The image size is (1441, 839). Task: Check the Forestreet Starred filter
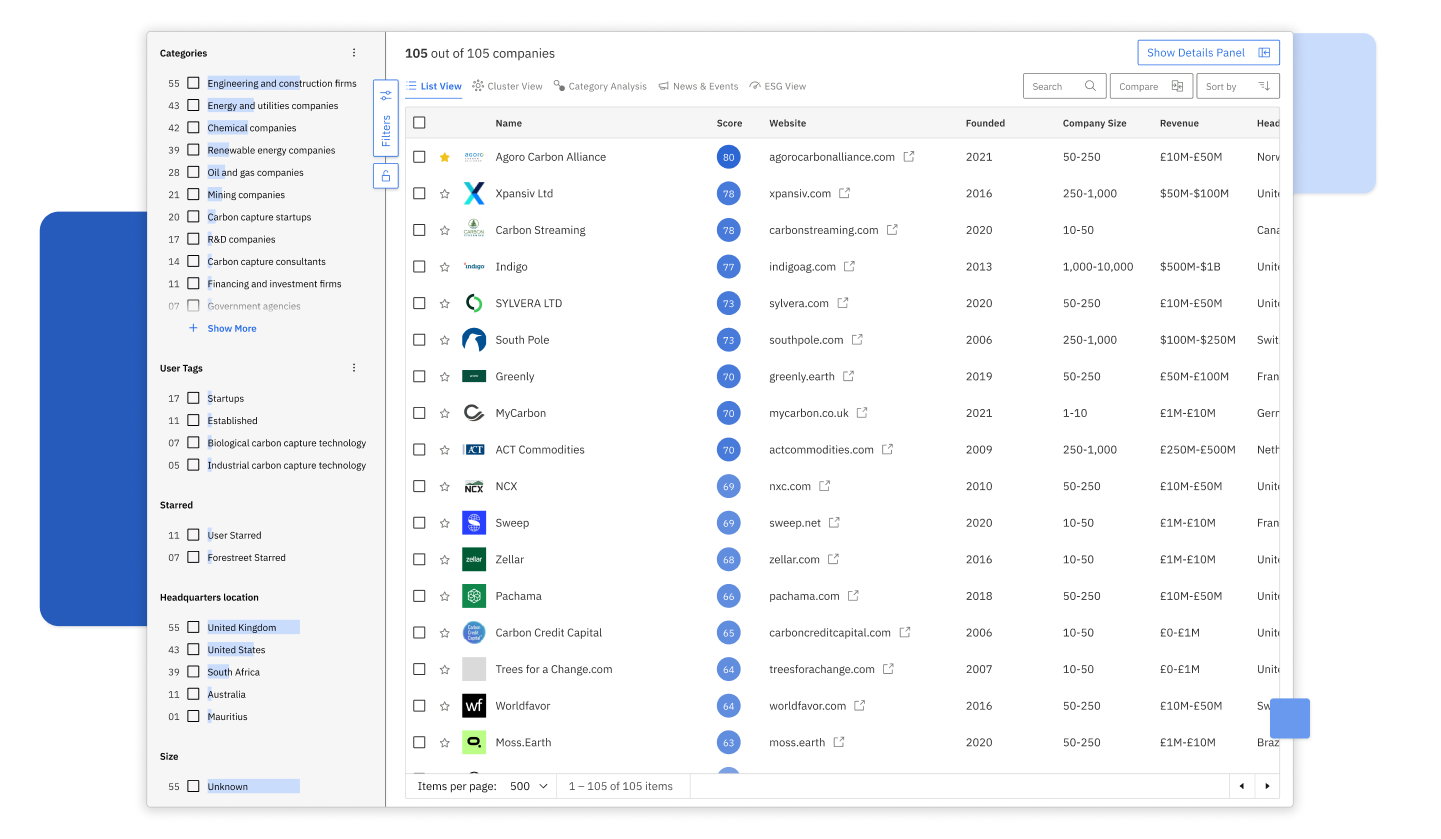(x=193, y=557)
